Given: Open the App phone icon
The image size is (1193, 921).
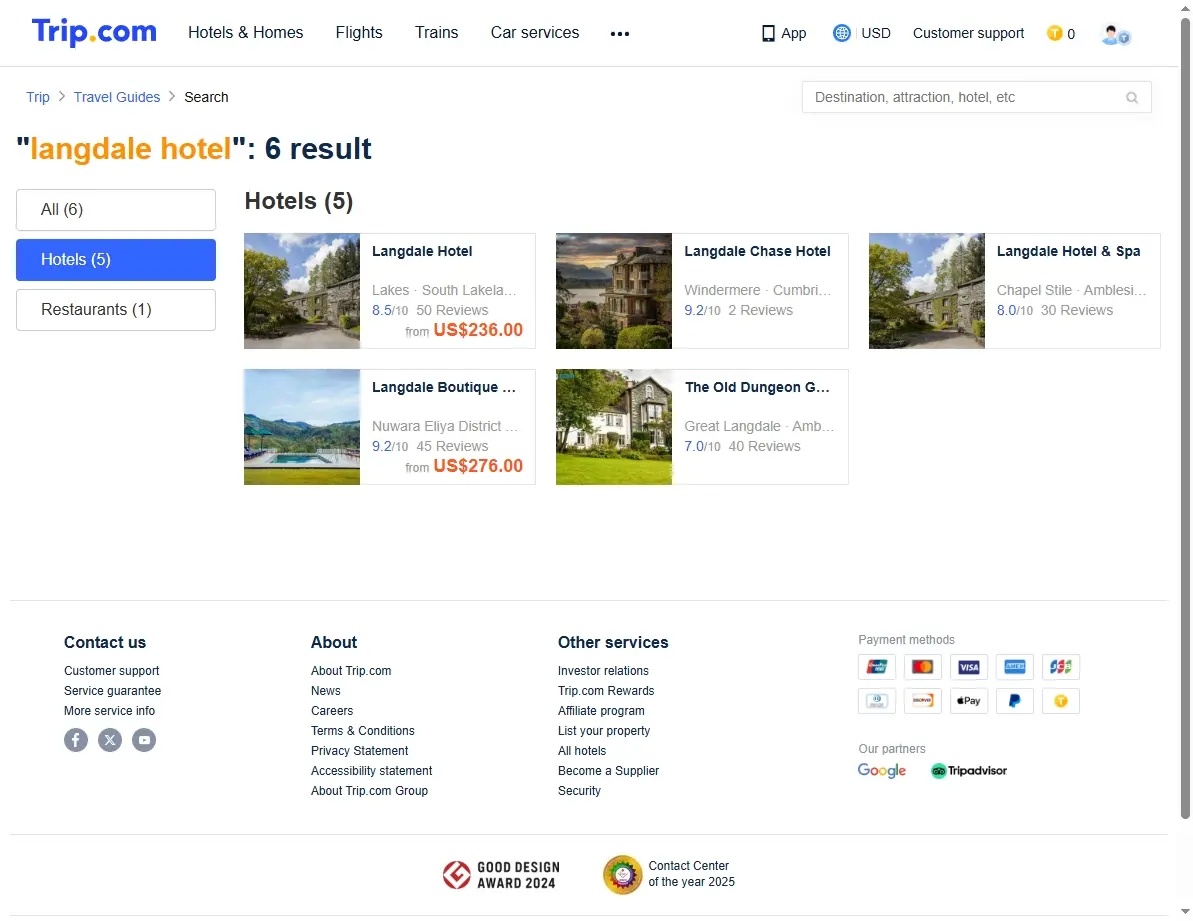Looking at the screenshot, I should (768, 33).
